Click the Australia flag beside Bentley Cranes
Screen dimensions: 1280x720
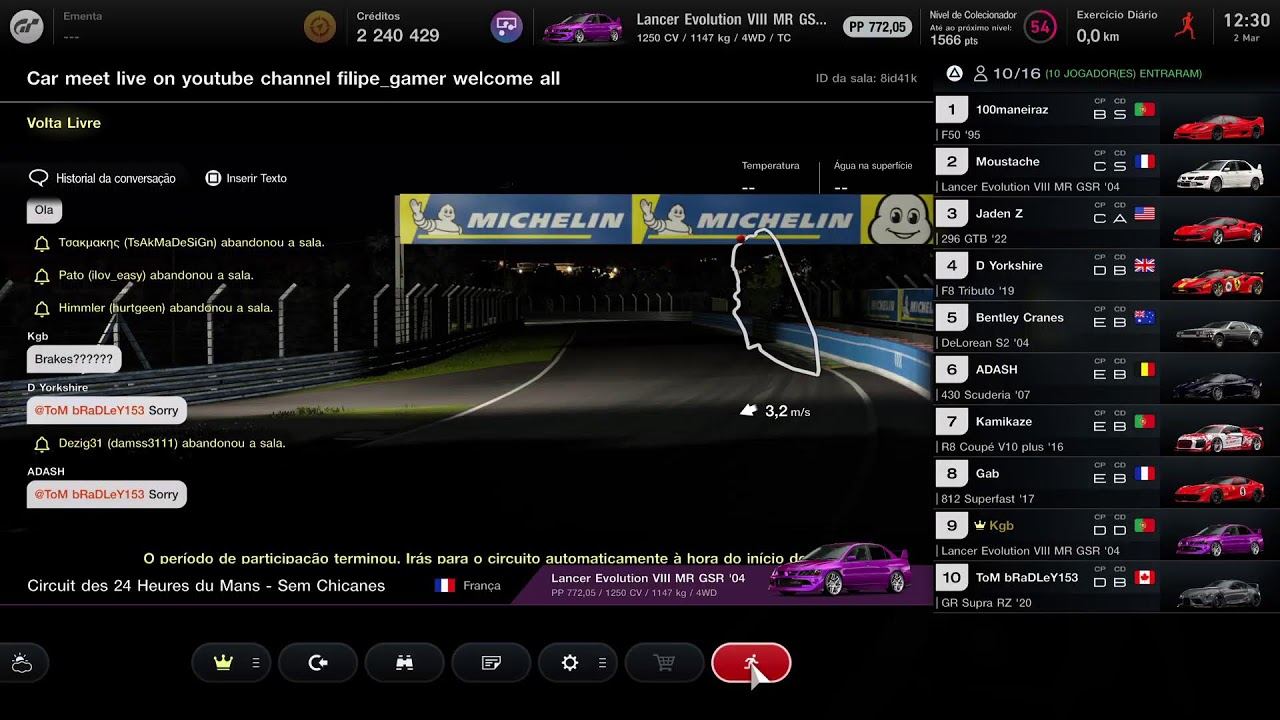coord(1145,317)
